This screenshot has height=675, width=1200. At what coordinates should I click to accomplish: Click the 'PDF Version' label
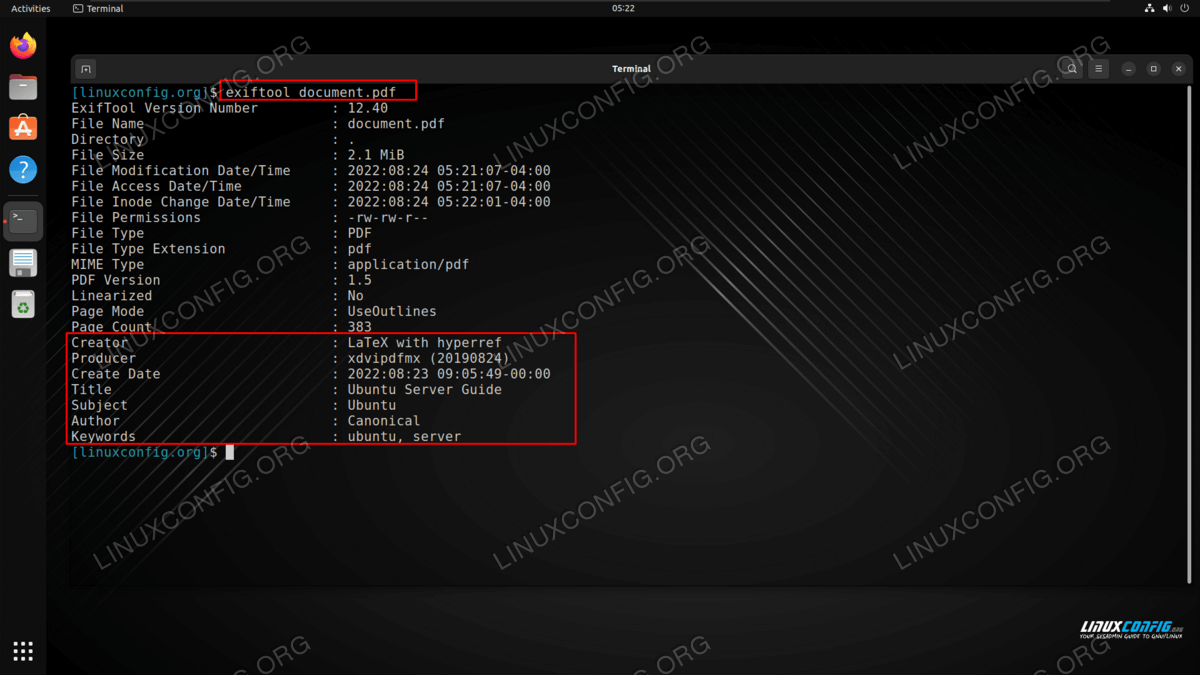(115, 280)
